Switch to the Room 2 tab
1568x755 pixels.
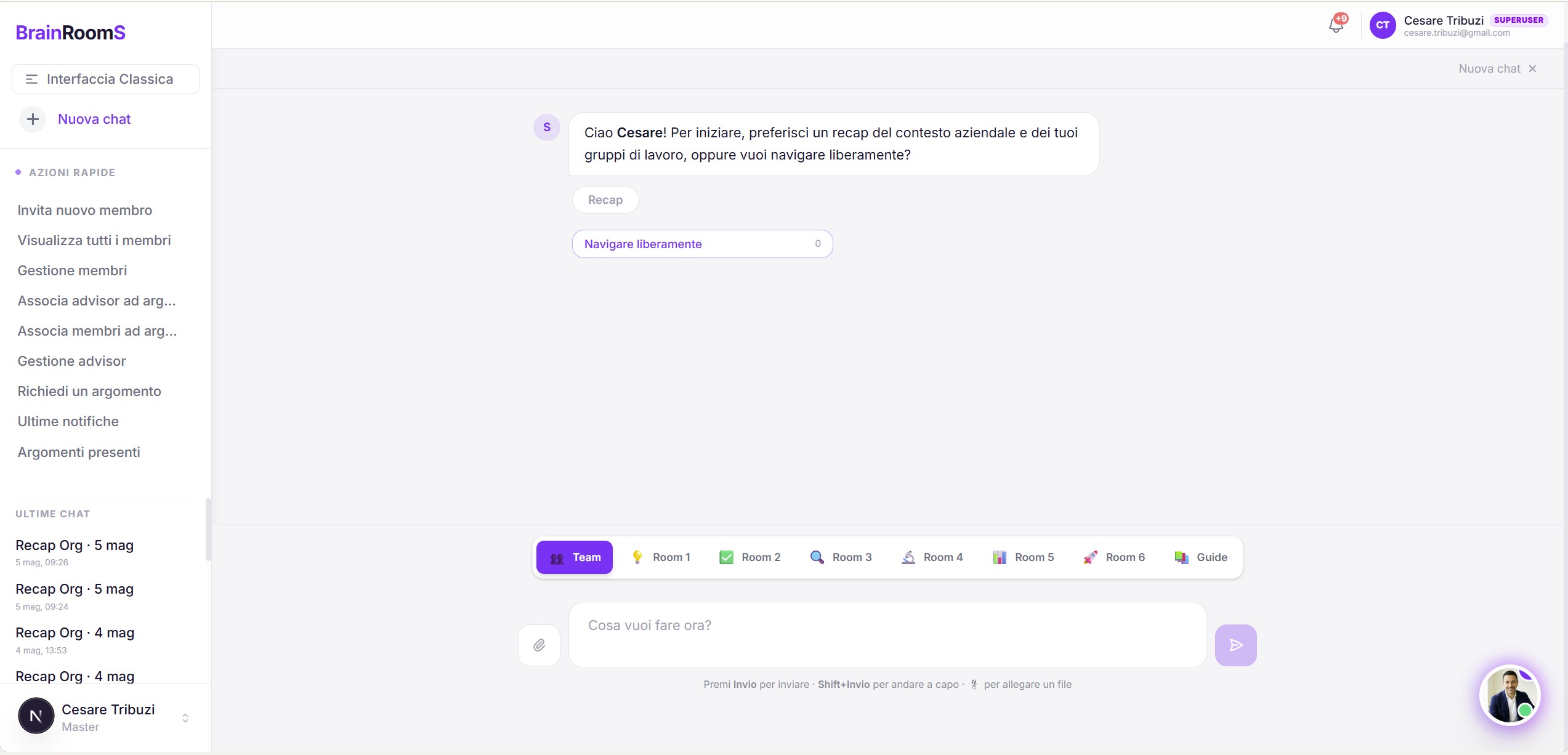click(x=750, y=557)
